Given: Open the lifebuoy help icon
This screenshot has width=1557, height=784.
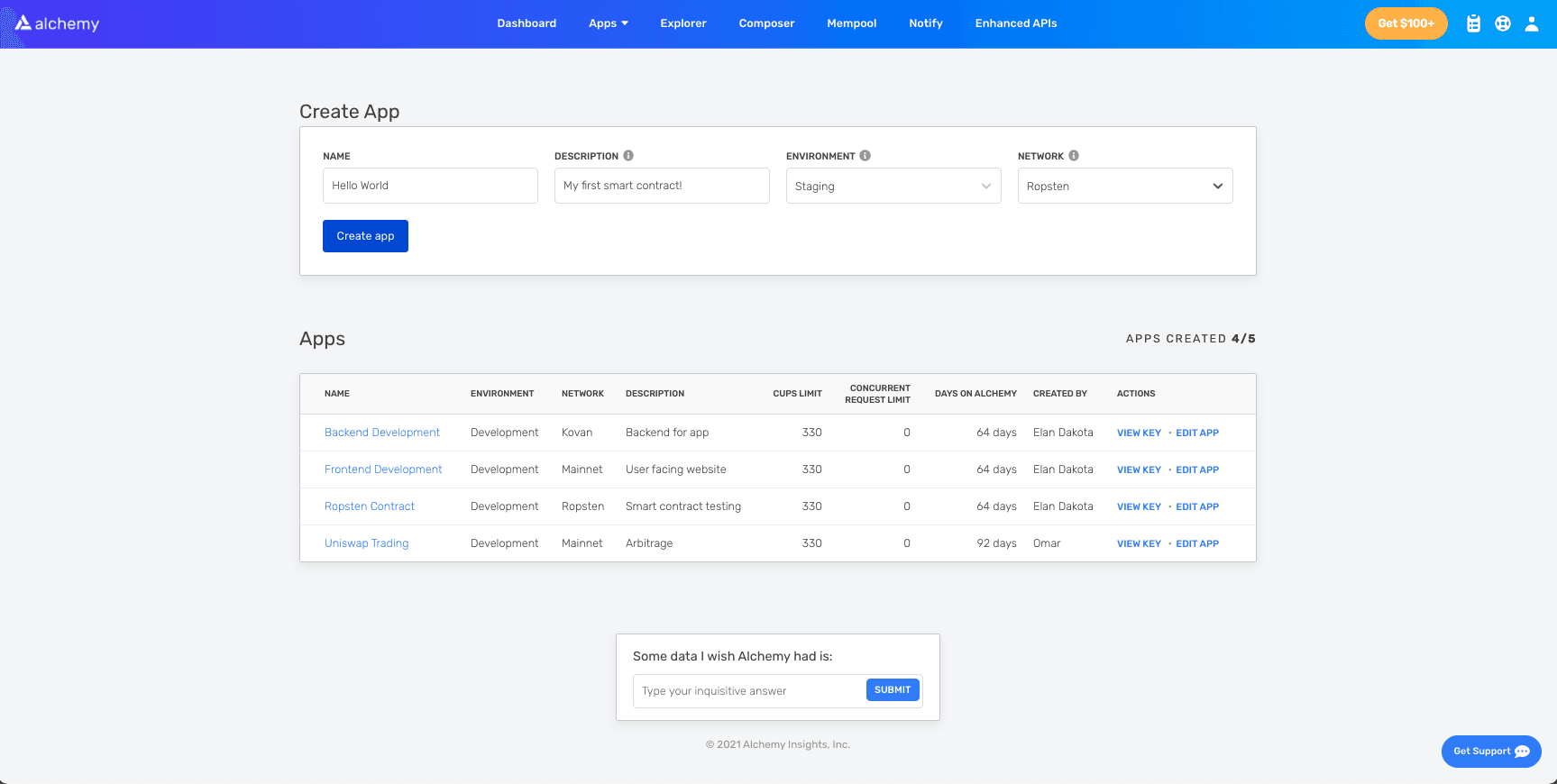Looking at the screenshot, I should click(x=1502, y=23).
